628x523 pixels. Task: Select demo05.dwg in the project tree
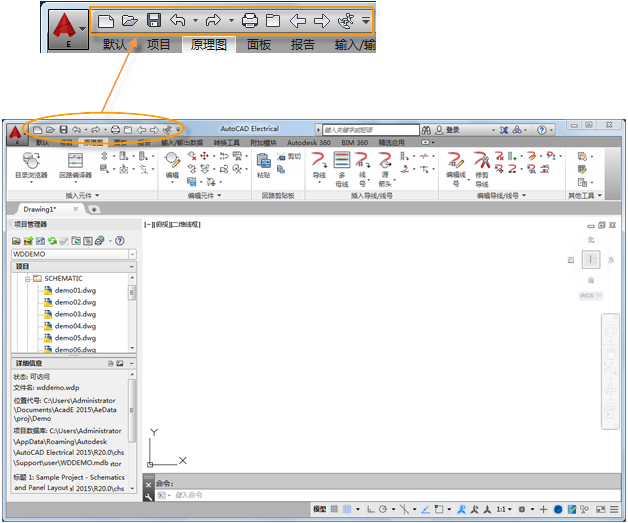75,338
